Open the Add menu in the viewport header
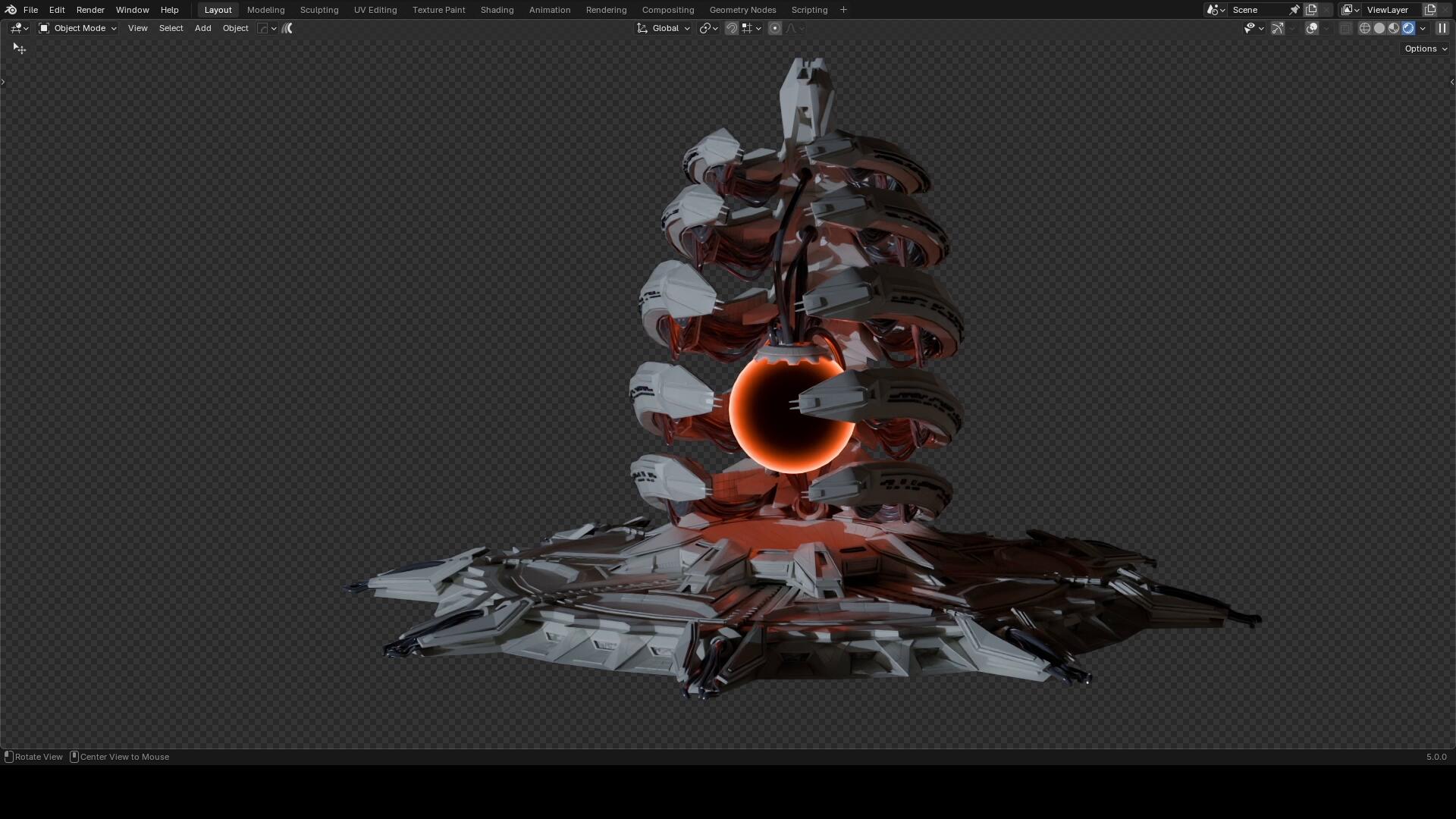 pos(202,28)
